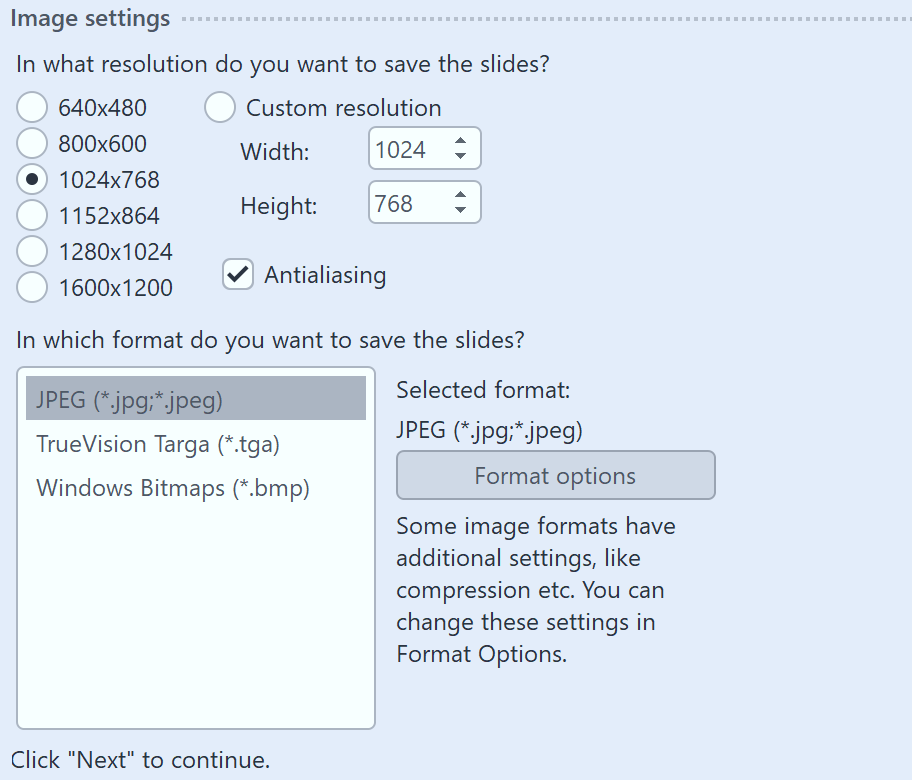Open the Format options dialog
Screen dimensions: 912x780
coord(555,475)
